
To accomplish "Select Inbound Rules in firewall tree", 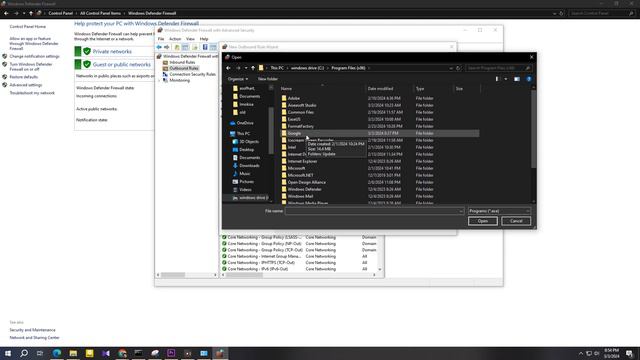I will pos(182,62).
